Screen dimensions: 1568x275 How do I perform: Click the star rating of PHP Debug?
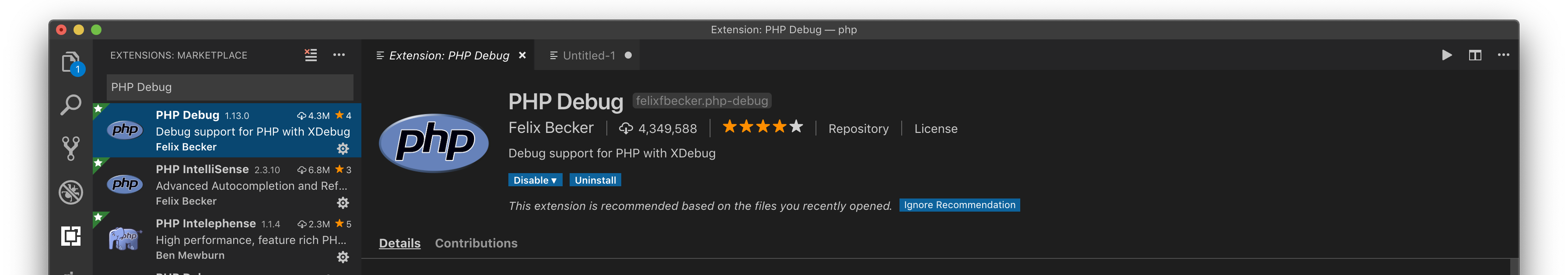[x=763, y=127]
